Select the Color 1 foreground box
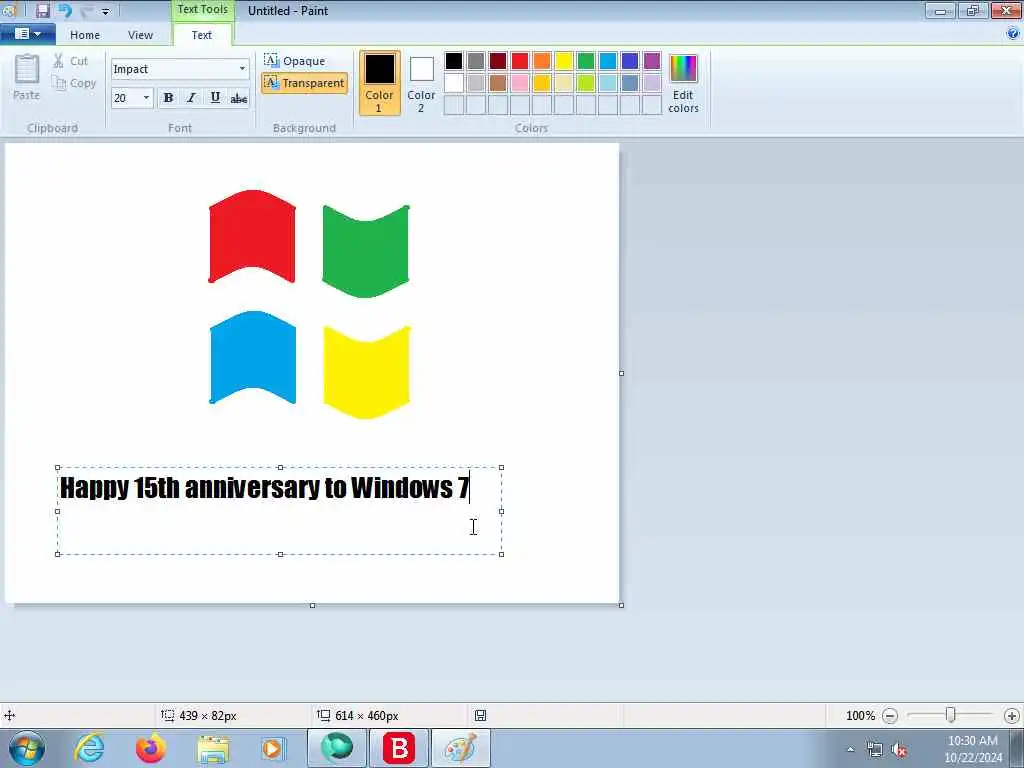1024x768 pixels. point(379,83)
